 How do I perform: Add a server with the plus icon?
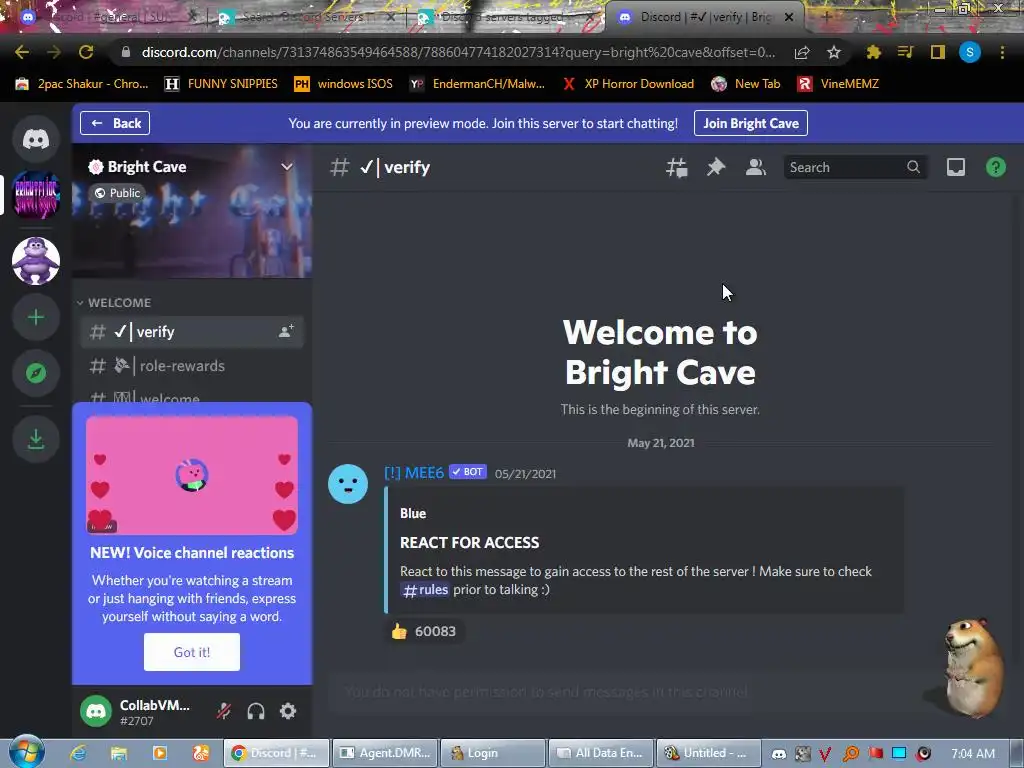pyautogui.click(x=36, y=317)
